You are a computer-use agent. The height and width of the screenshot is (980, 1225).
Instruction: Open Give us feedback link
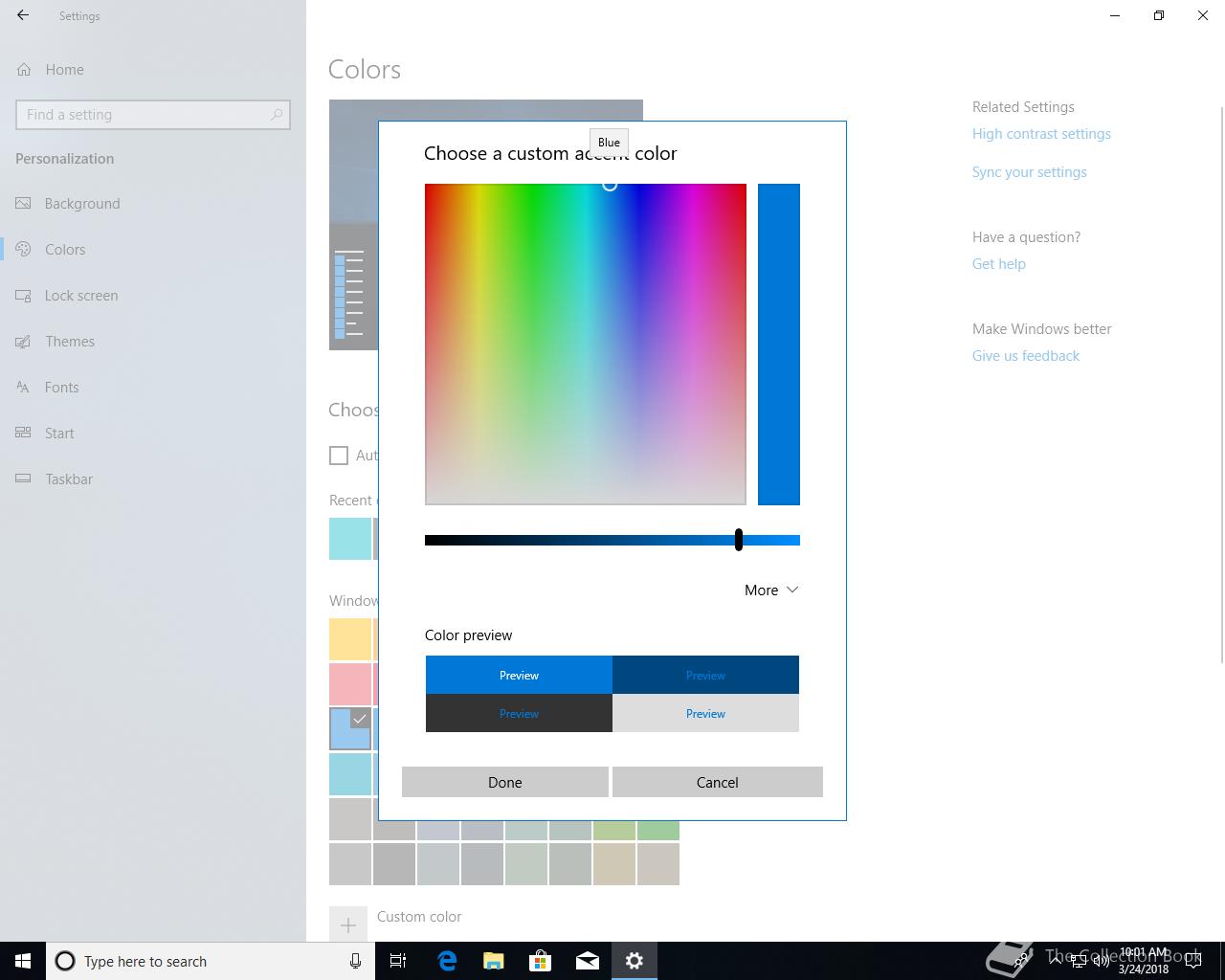click(x=1026, y=356)
